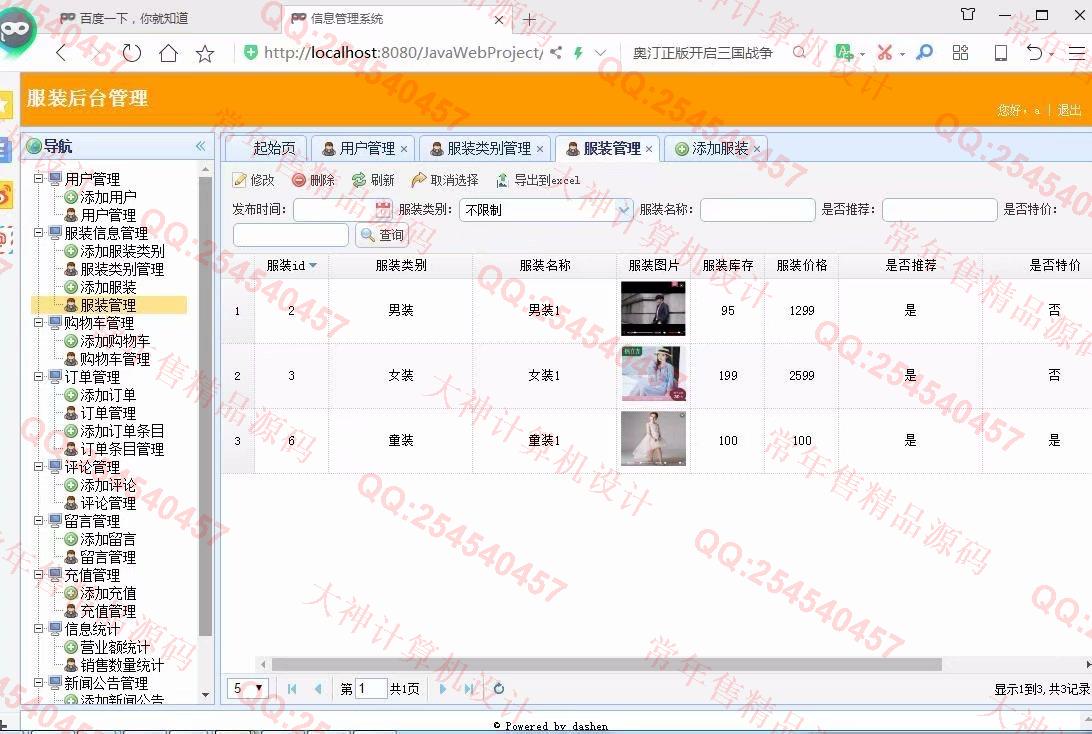Close the 用户管理 tab

pyautogui.click(x=404, y=149)
